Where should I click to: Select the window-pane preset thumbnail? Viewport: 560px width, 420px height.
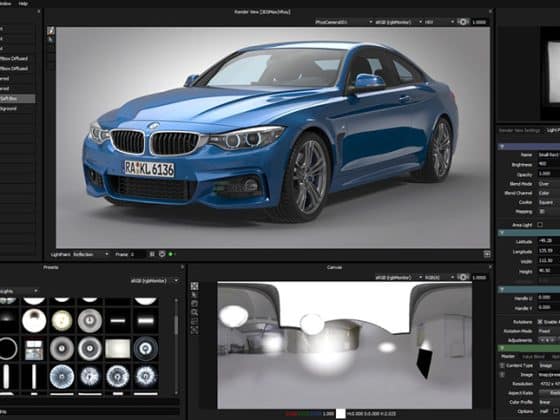coord(34,349)
